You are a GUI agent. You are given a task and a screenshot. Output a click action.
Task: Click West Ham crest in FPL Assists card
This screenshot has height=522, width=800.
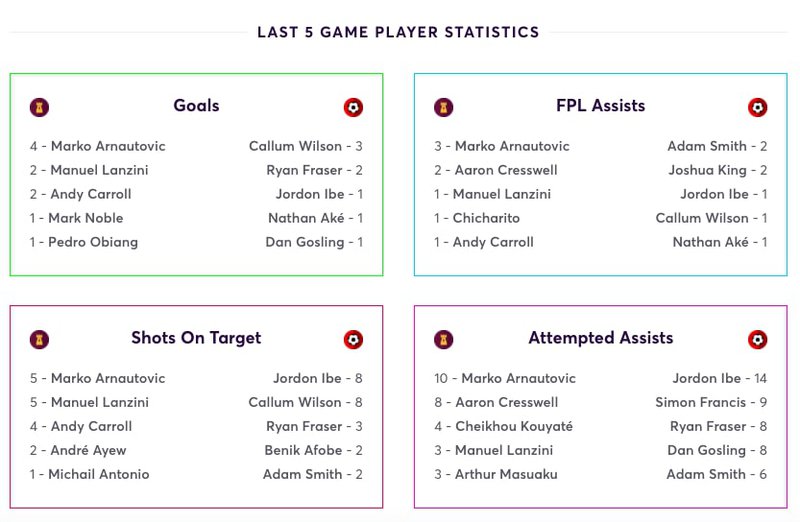click(x=443, y=107)
